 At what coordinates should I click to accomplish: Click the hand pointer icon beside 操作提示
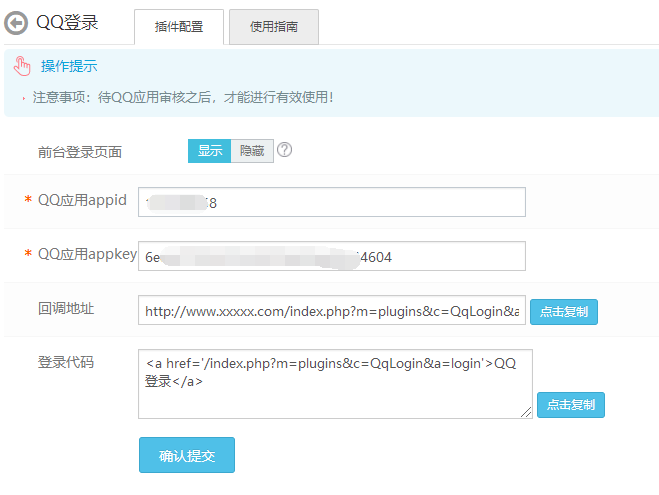click(22, 67)
